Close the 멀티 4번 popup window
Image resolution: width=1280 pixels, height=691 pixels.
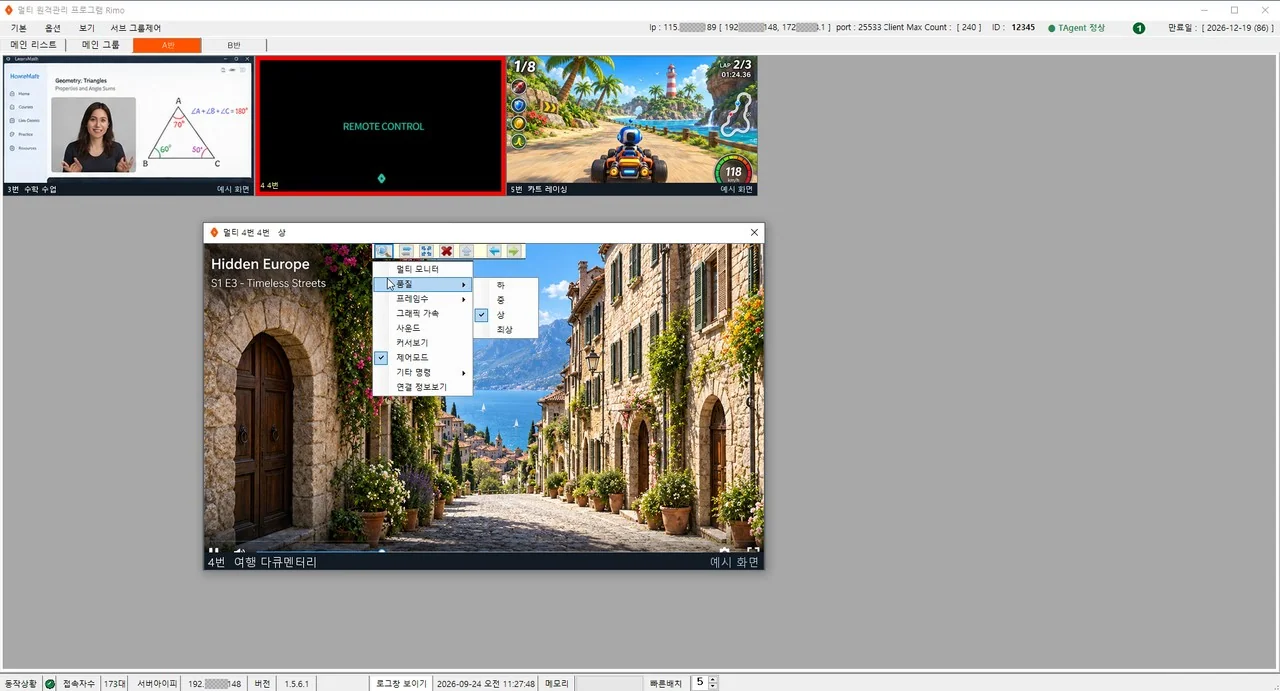pyautogui.click(x=754, y=232)
